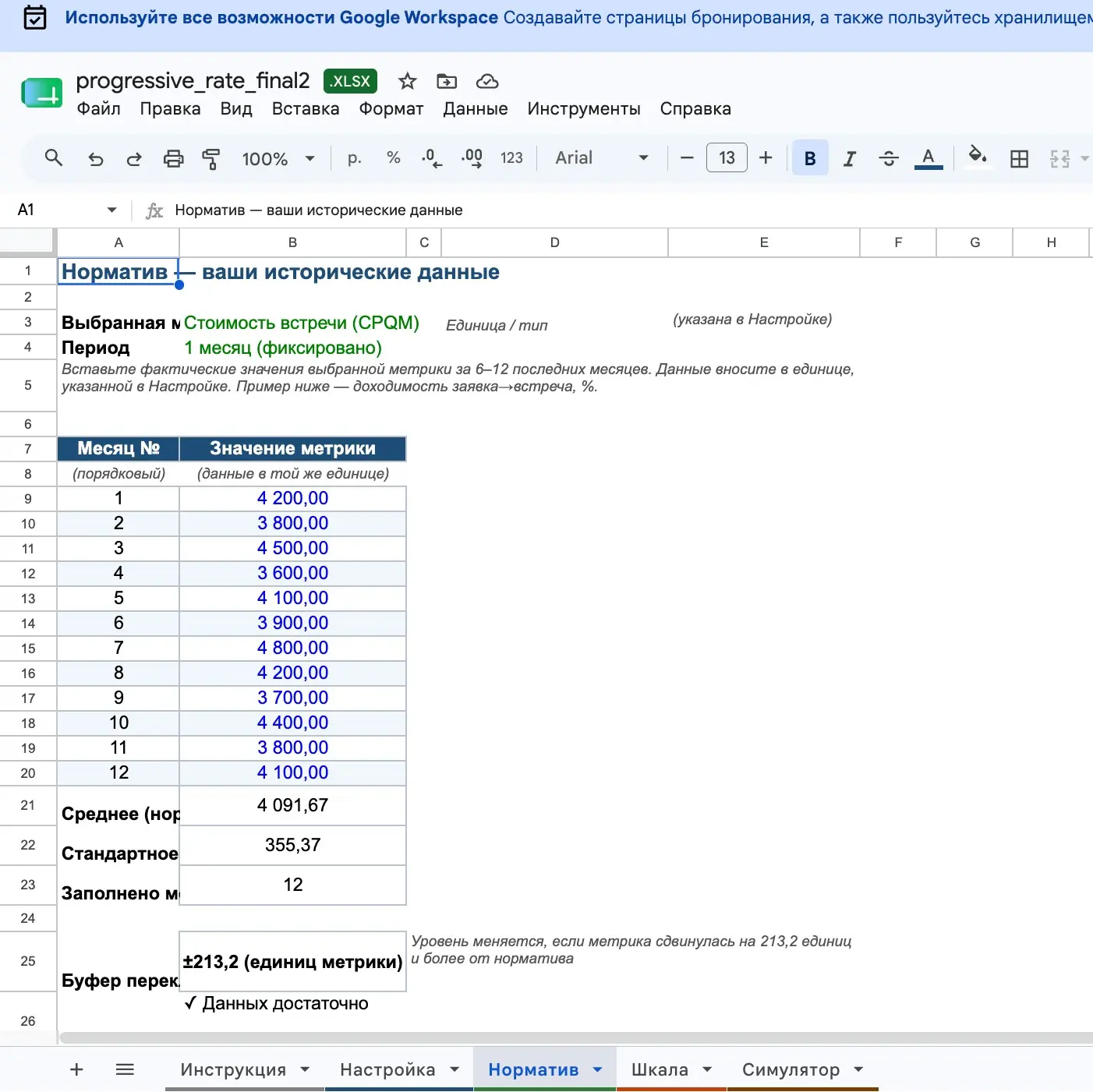Viewport: 1093px width, 1092px height.
Task: Open Настройка sheet tab menu arrow
Action: 455,1069
